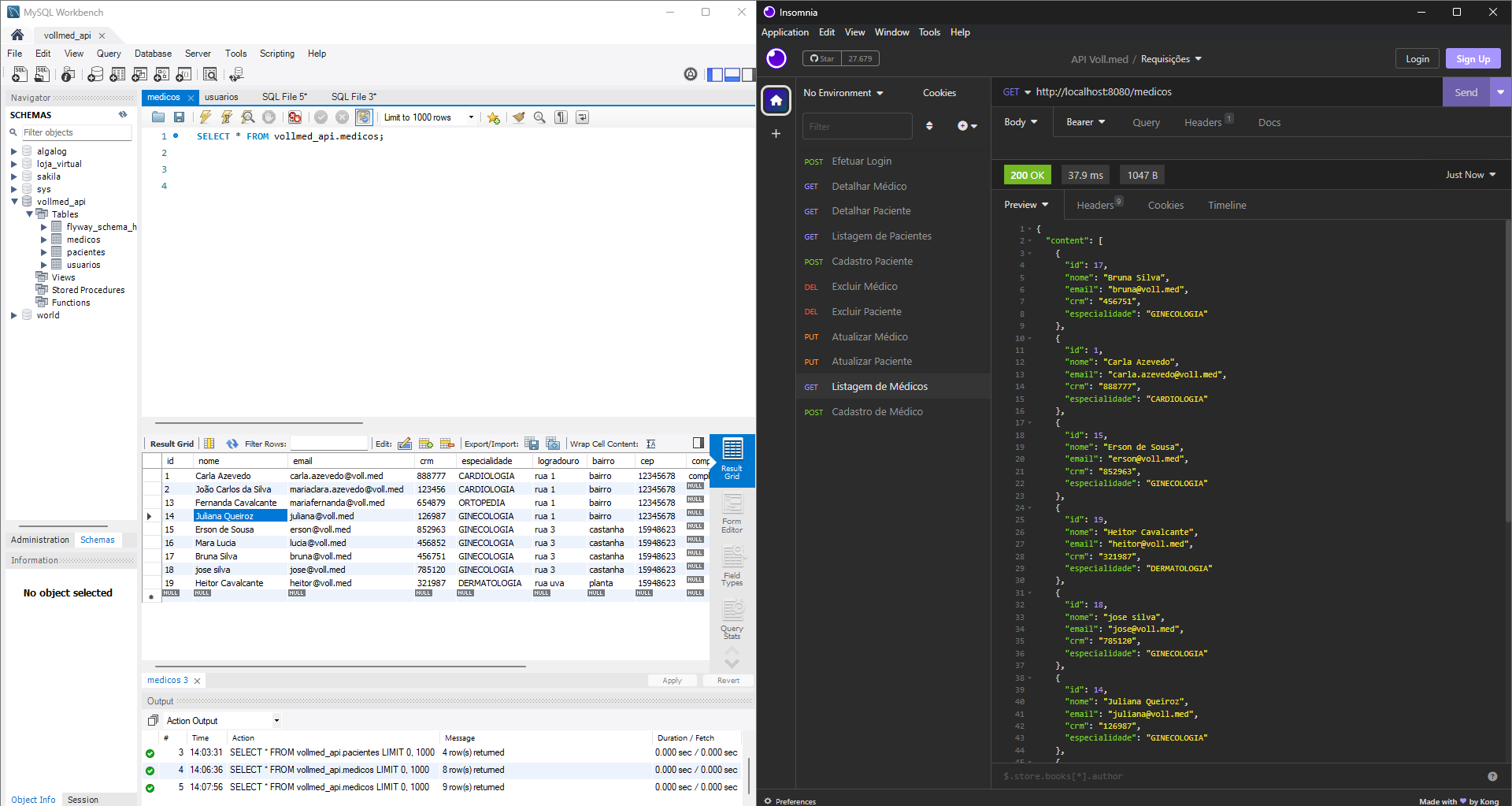Click the beautify query broom icon
Viewport: 1512px width, 806px height.
(x=518, y=117)
